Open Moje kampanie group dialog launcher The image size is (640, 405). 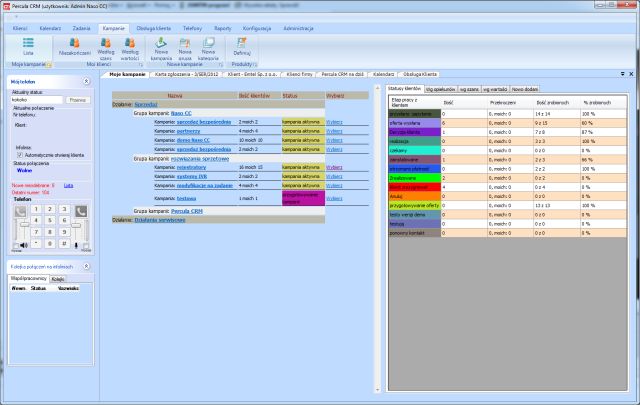click(x=49, y=65)
